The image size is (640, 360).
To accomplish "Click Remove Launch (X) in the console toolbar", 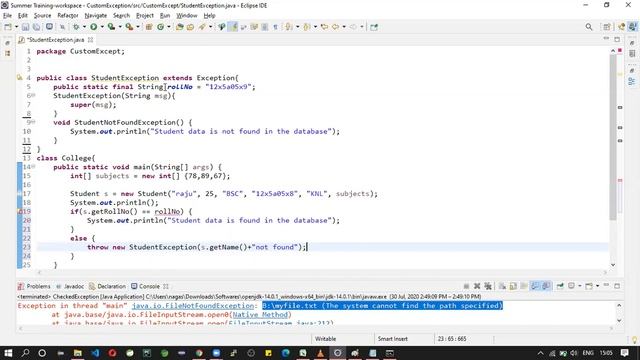I will (x=477, y=286).
